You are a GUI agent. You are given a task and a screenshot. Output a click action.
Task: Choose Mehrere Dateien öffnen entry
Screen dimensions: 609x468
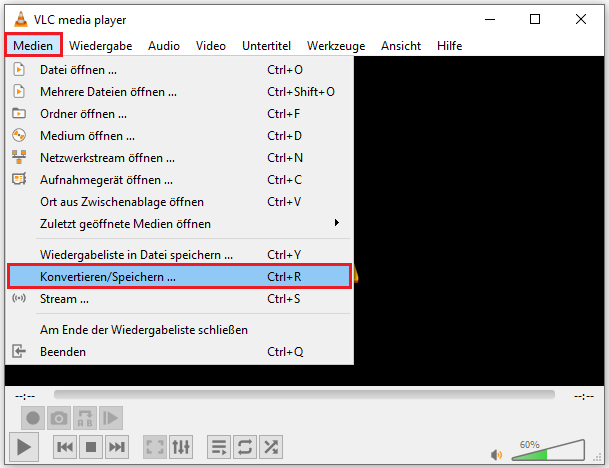179,92
